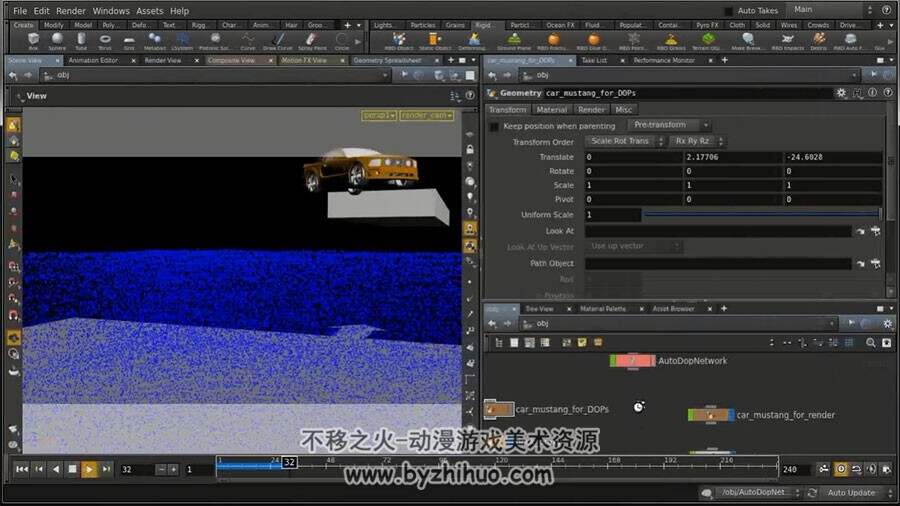Expand scene view obj path dropdown
Viewport: 900px width, 506px height.
tap(385, 75)
